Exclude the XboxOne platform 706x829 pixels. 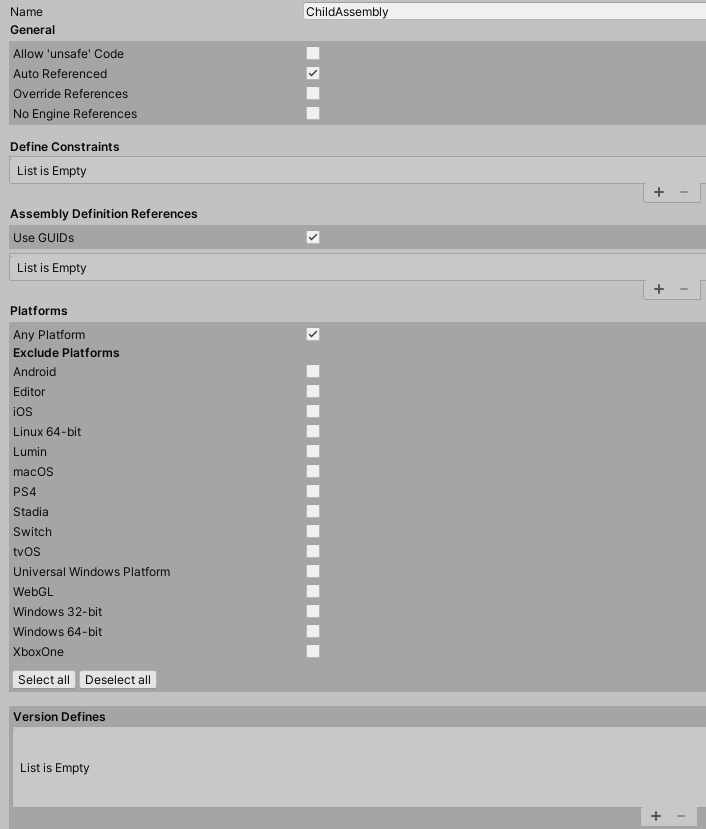[313, 652]
